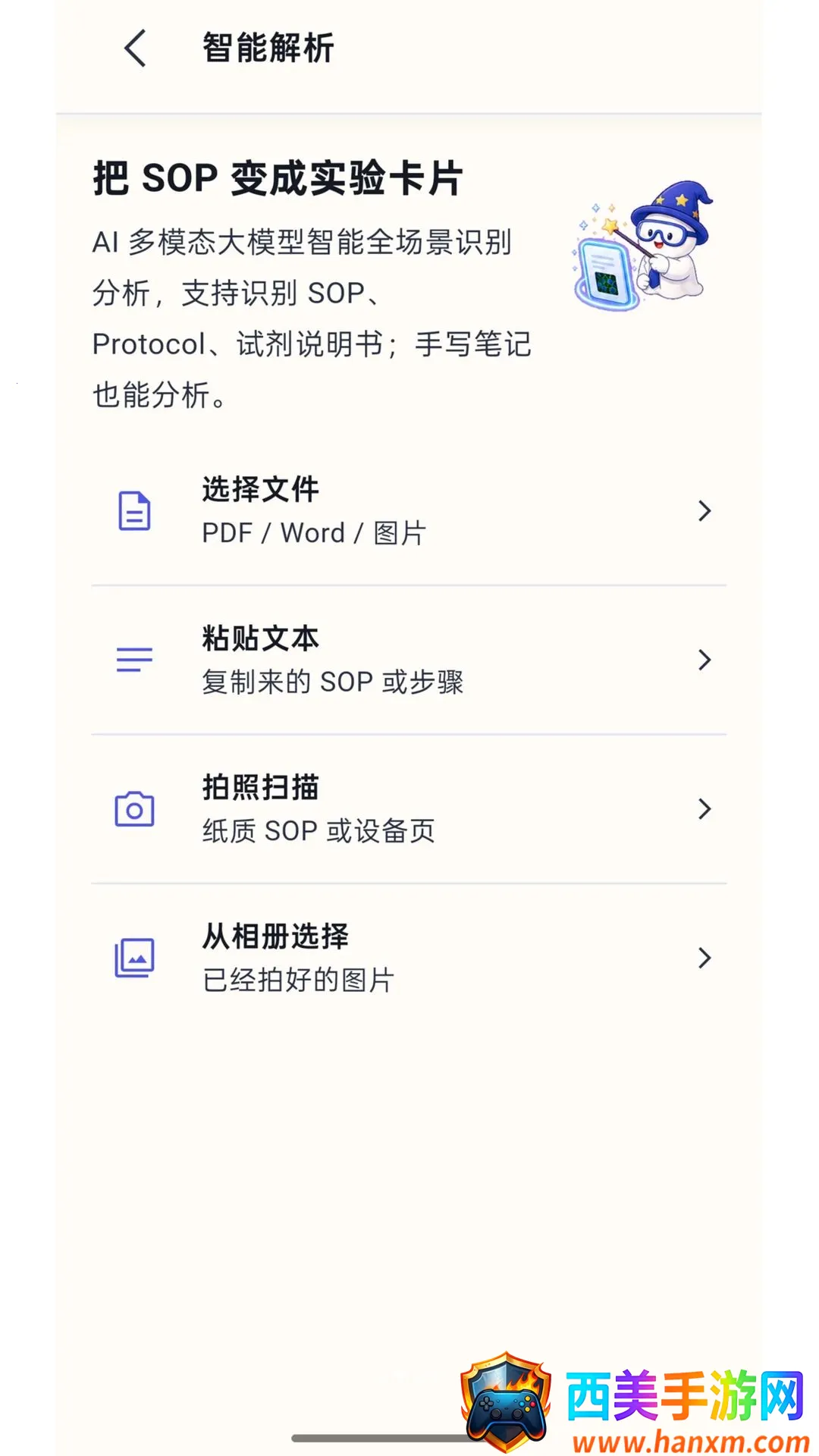The image size is (819, 1456).
Task: Tap the wizard mascot illustration
Action: (x=643, y=246)
